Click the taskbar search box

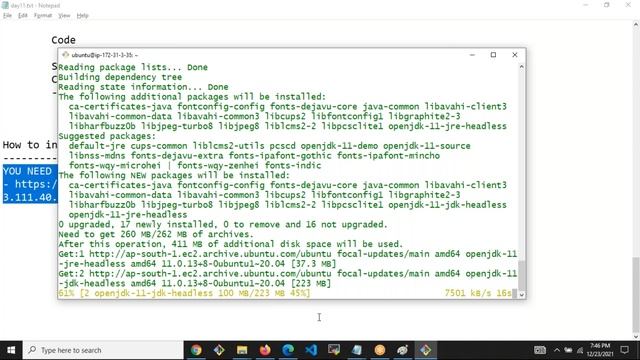(x=103, y=350)
